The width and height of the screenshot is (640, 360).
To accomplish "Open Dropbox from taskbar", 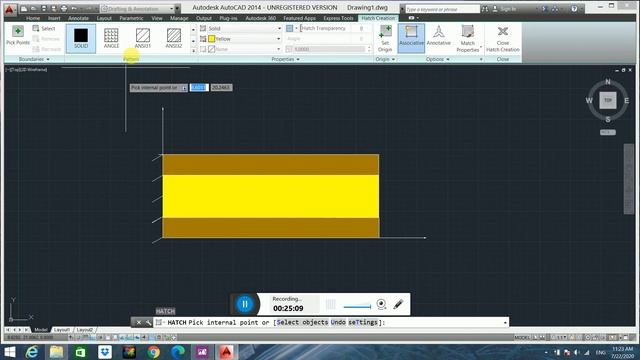I will 105,352.
